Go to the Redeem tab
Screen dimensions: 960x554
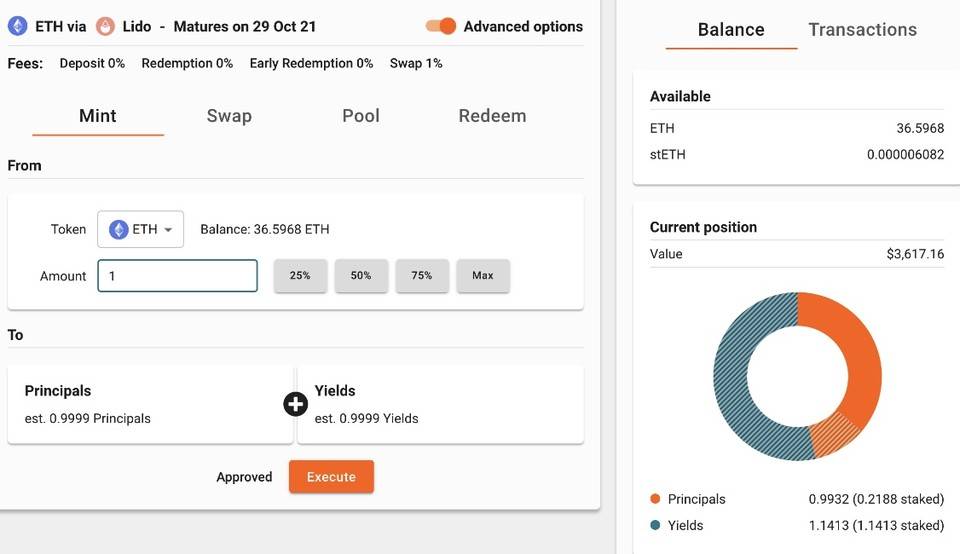coord(492,116)
